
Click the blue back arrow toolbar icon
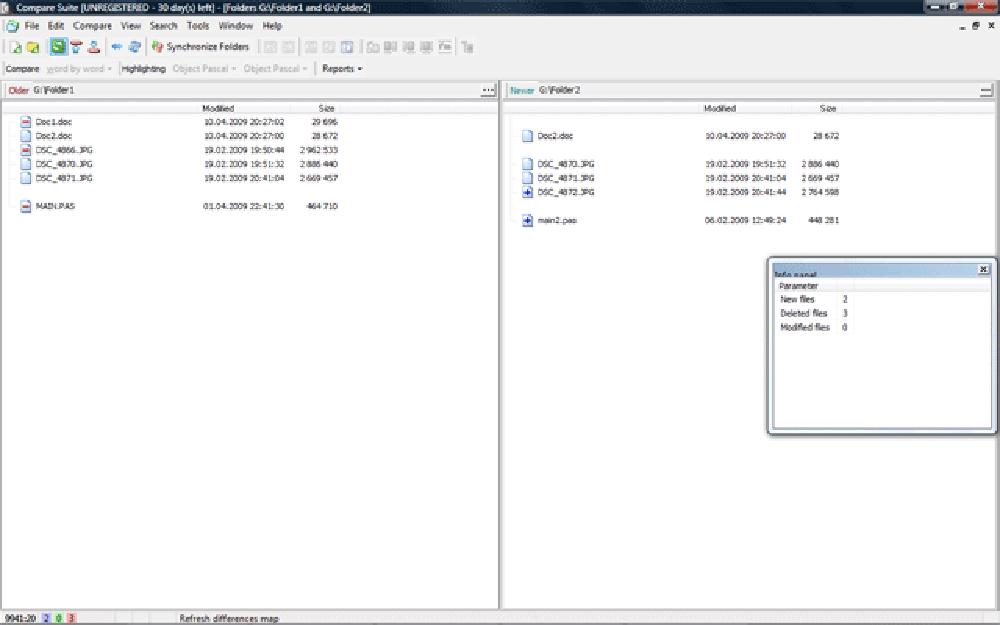pyautogui.click(x=115, y=46)
